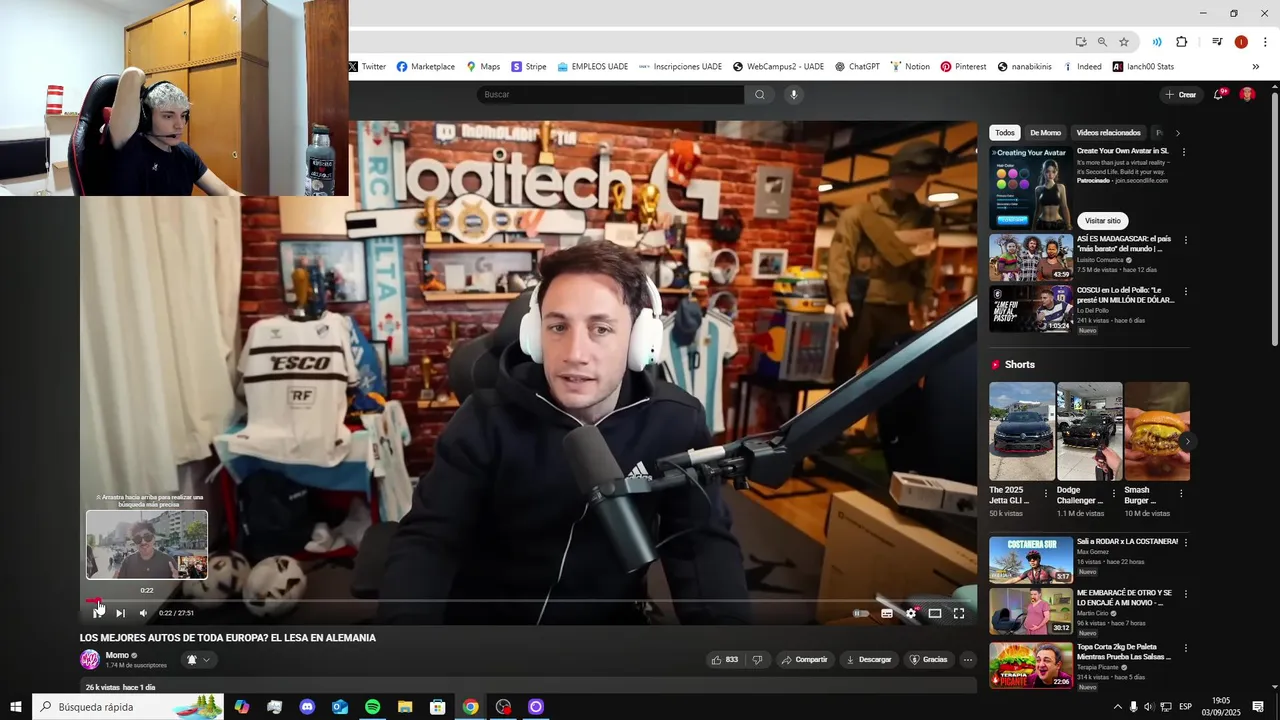Viewport: 1280px width, 720px height.
Task: Open the Twitter bookmark
Action: pyautogui.click(x=367, y=67)
